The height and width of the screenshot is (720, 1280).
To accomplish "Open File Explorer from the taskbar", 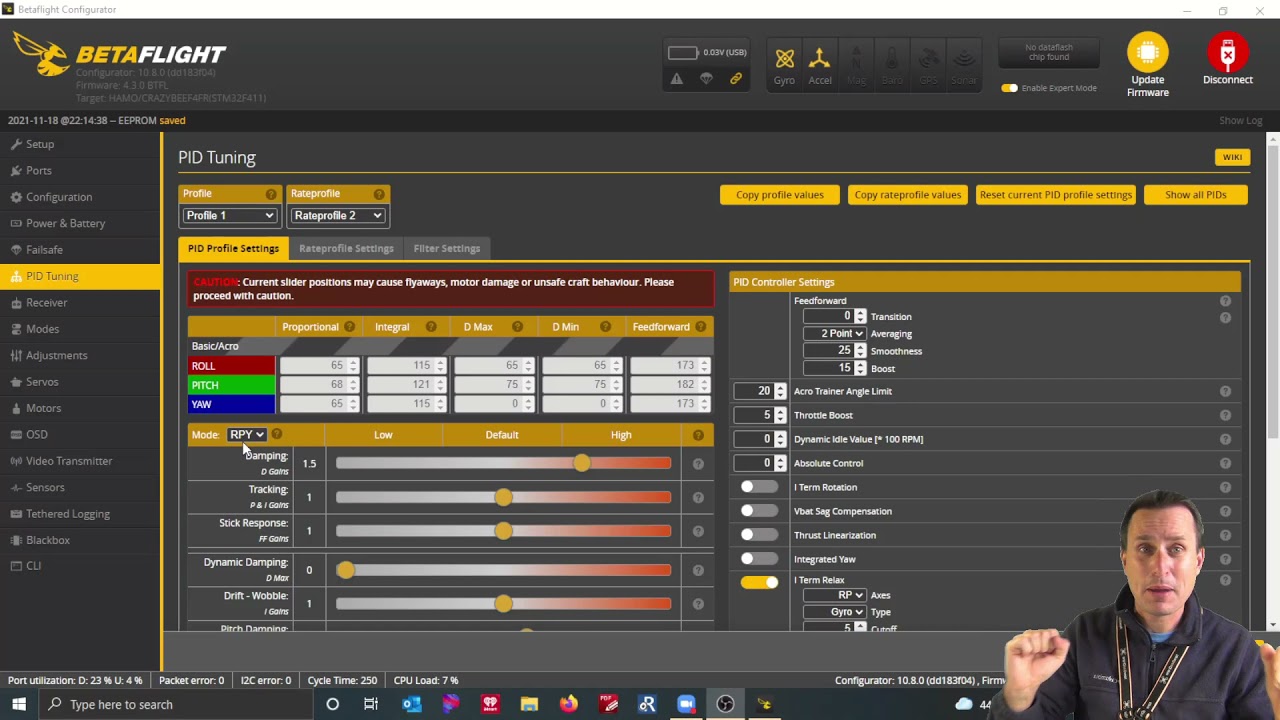I will pyautogui.click(x=529, y=704).
